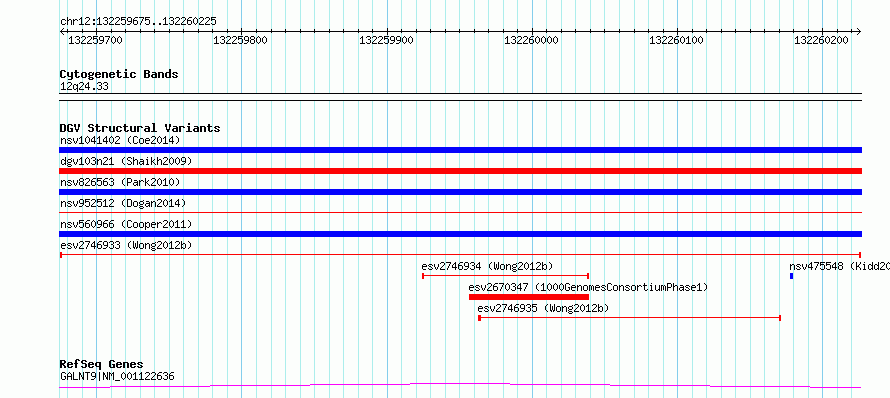Collapse the DGV Structural Variants heading
The width and height of the screenshot is (890, 398).
pos(140,128)
